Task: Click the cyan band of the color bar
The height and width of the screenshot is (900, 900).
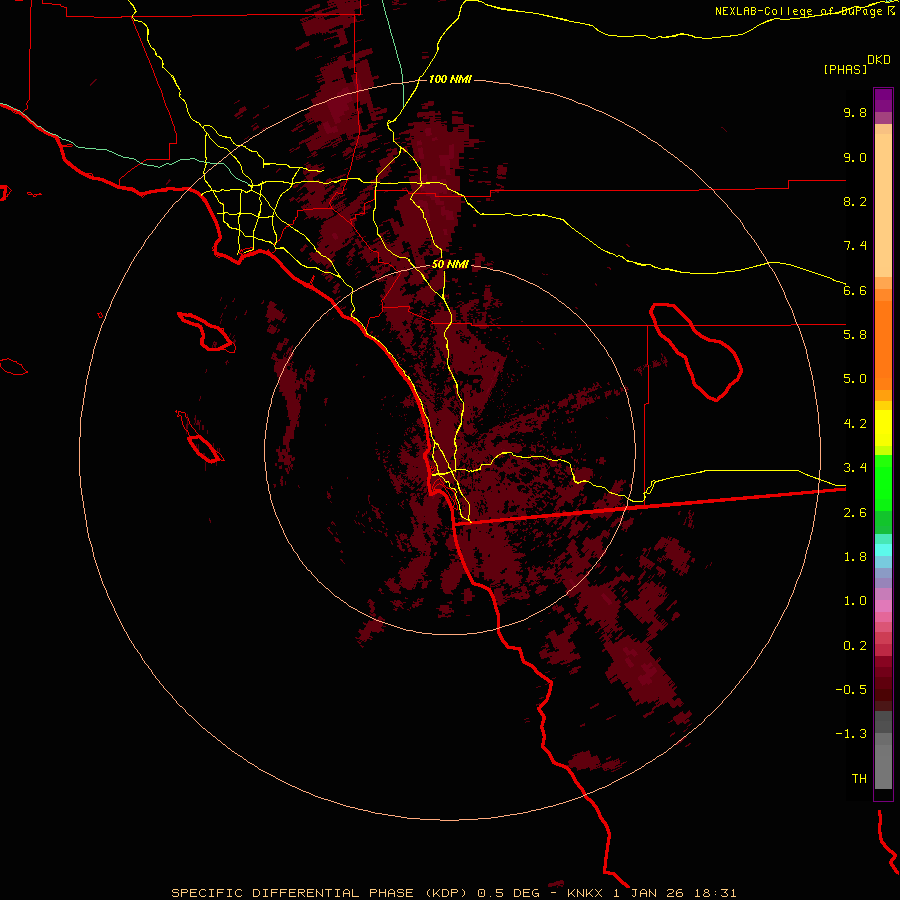Action: (x=883, y=549)
